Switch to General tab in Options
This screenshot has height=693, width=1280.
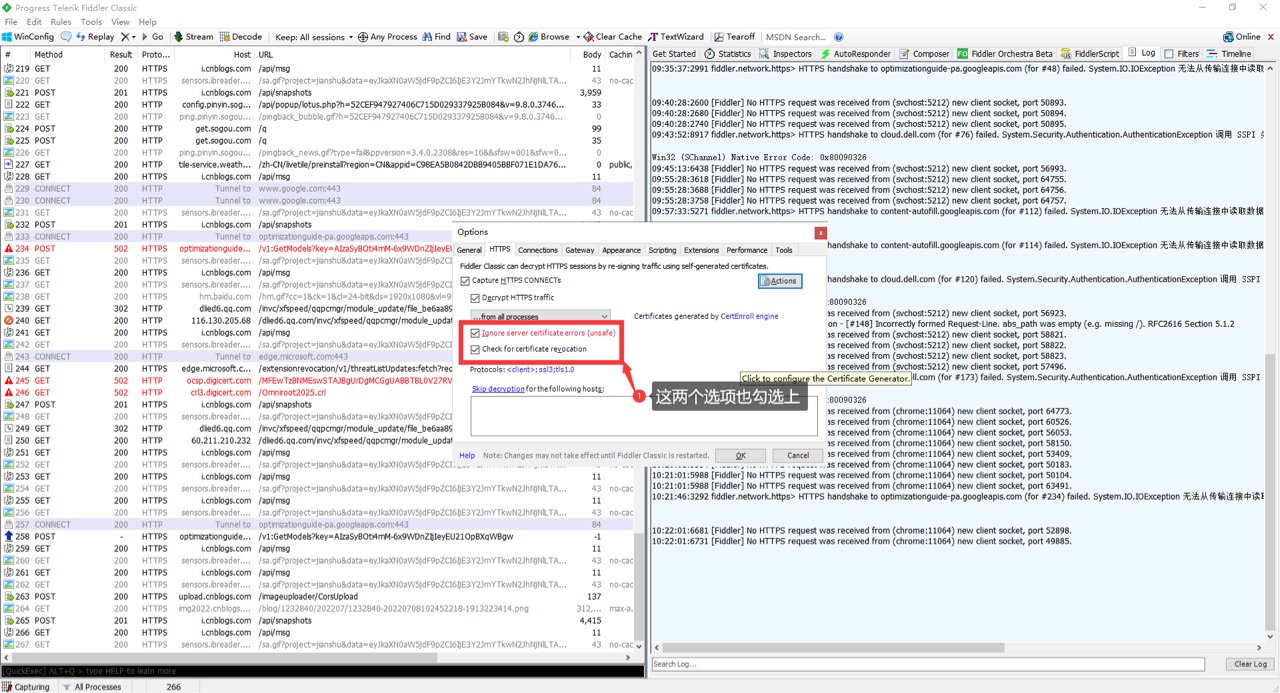(x=469, y=250)
